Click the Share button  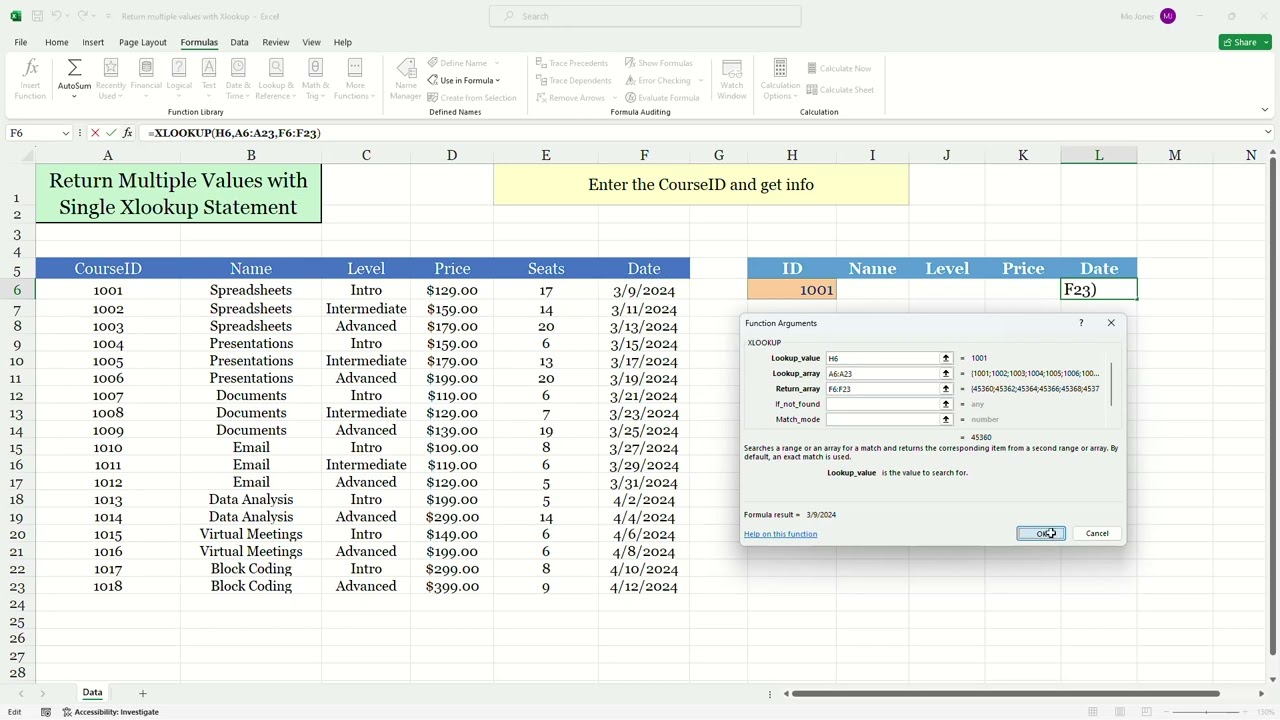click(x=1245, y=42)
